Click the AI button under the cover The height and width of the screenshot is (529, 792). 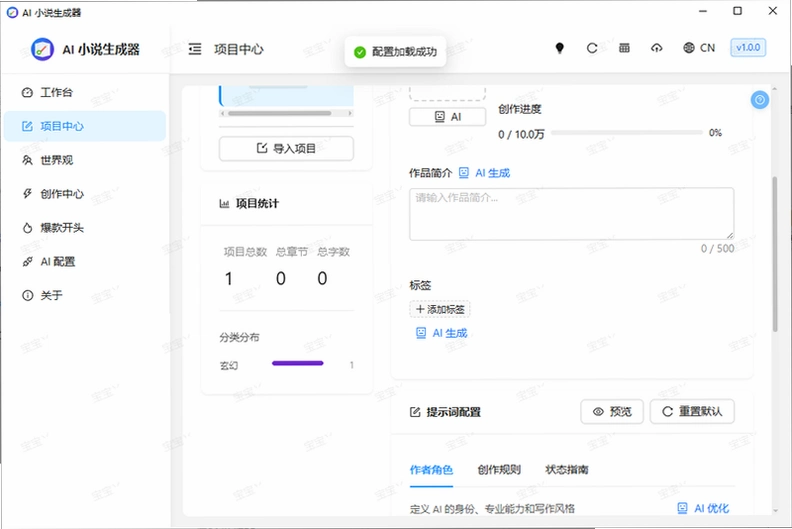click(448, 117)
